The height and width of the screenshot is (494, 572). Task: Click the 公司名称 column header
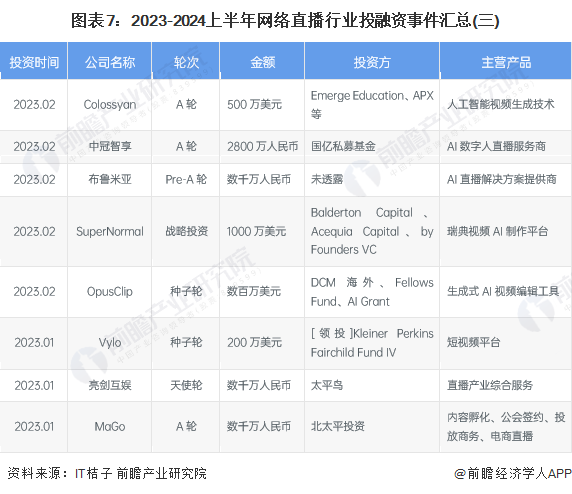pyautogui.click(x=110, y=62)
